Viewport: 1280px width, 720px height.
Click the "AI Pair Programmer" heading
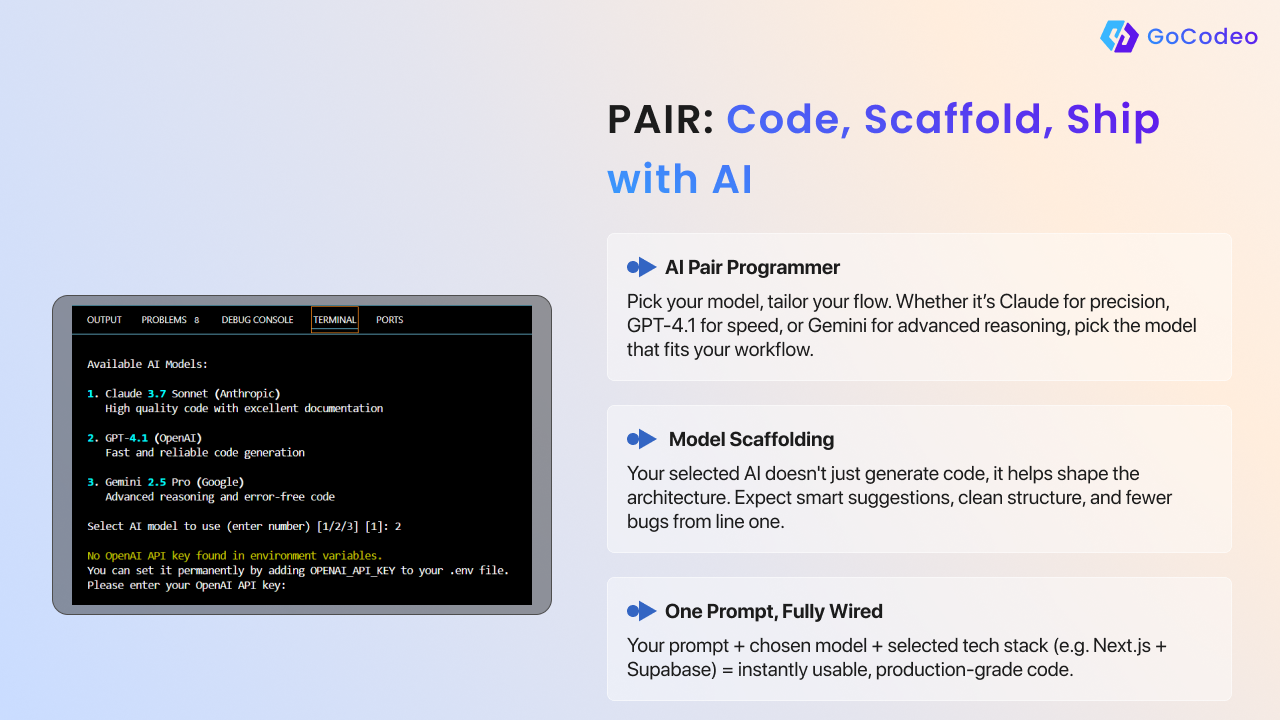(752, 267)
